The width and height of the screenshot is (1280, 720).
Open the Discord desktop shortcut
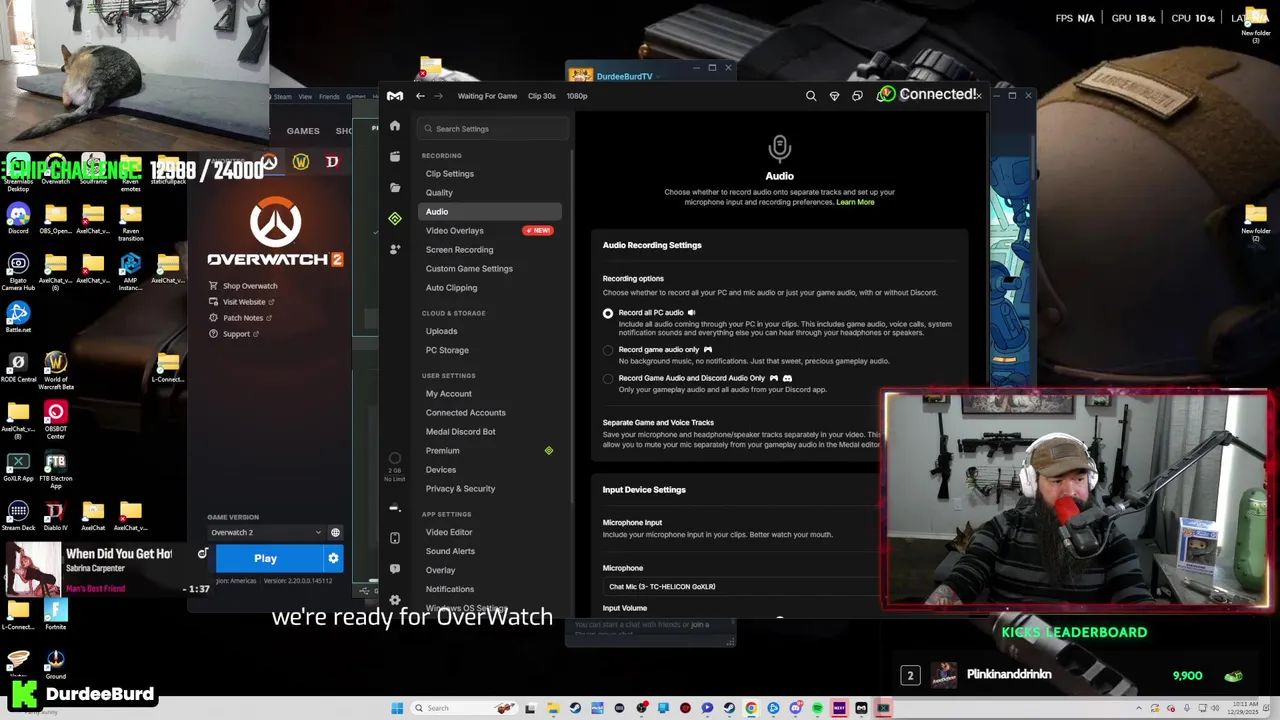tap(18, 219)
